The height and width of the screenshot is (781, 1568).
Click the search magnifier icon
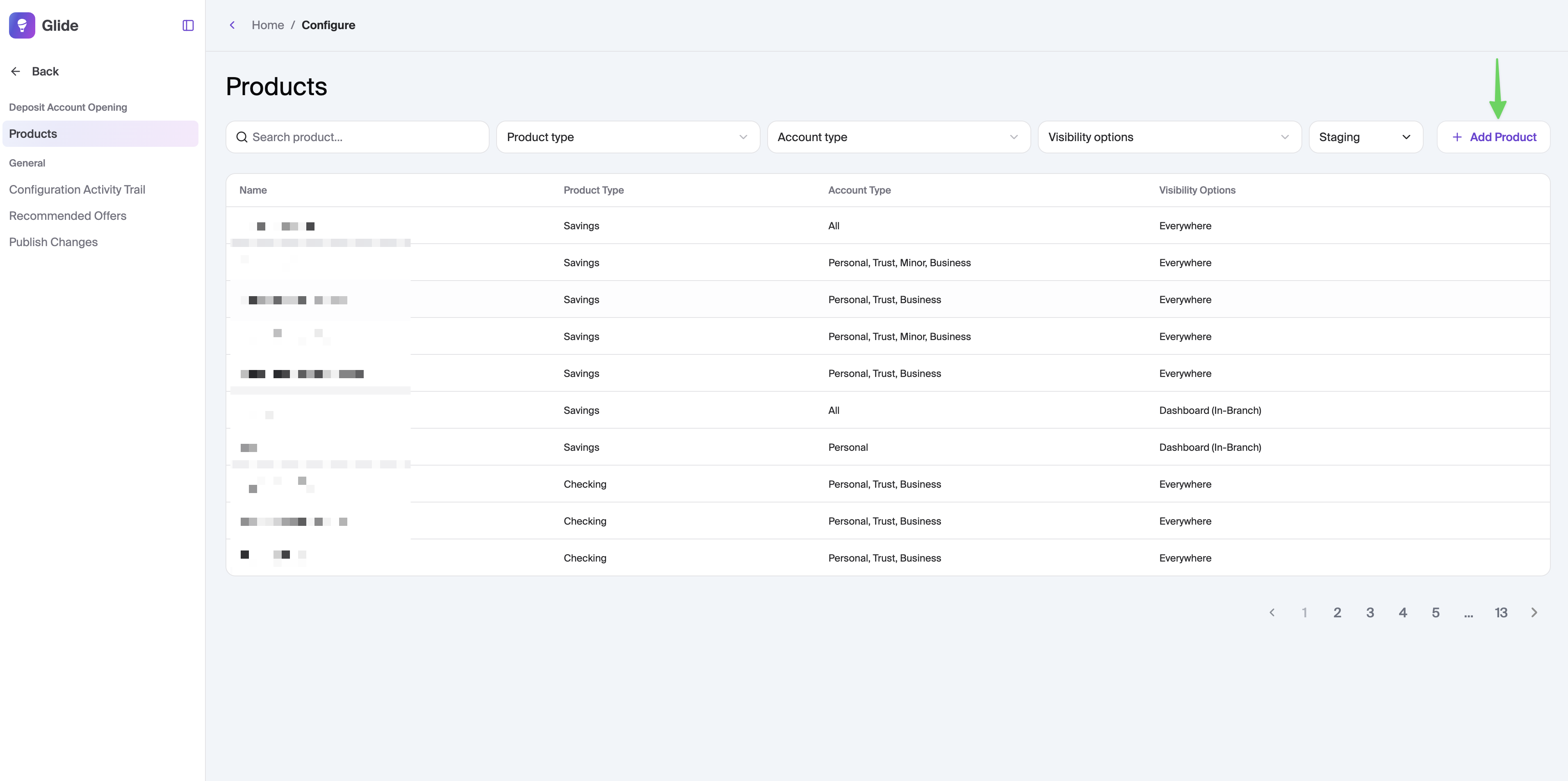(x=242, y=137)
